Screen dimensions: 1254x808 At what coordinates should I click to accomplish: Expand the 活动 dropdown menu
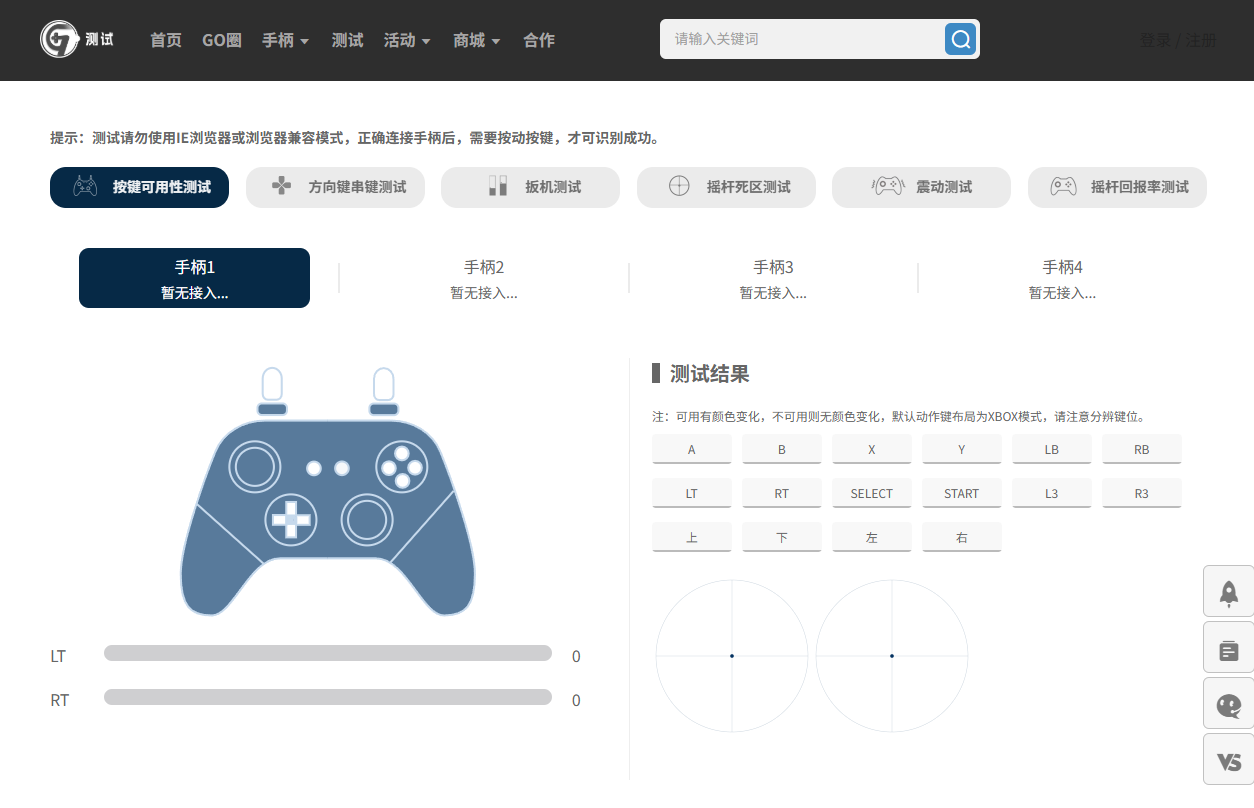click(407, 40)
